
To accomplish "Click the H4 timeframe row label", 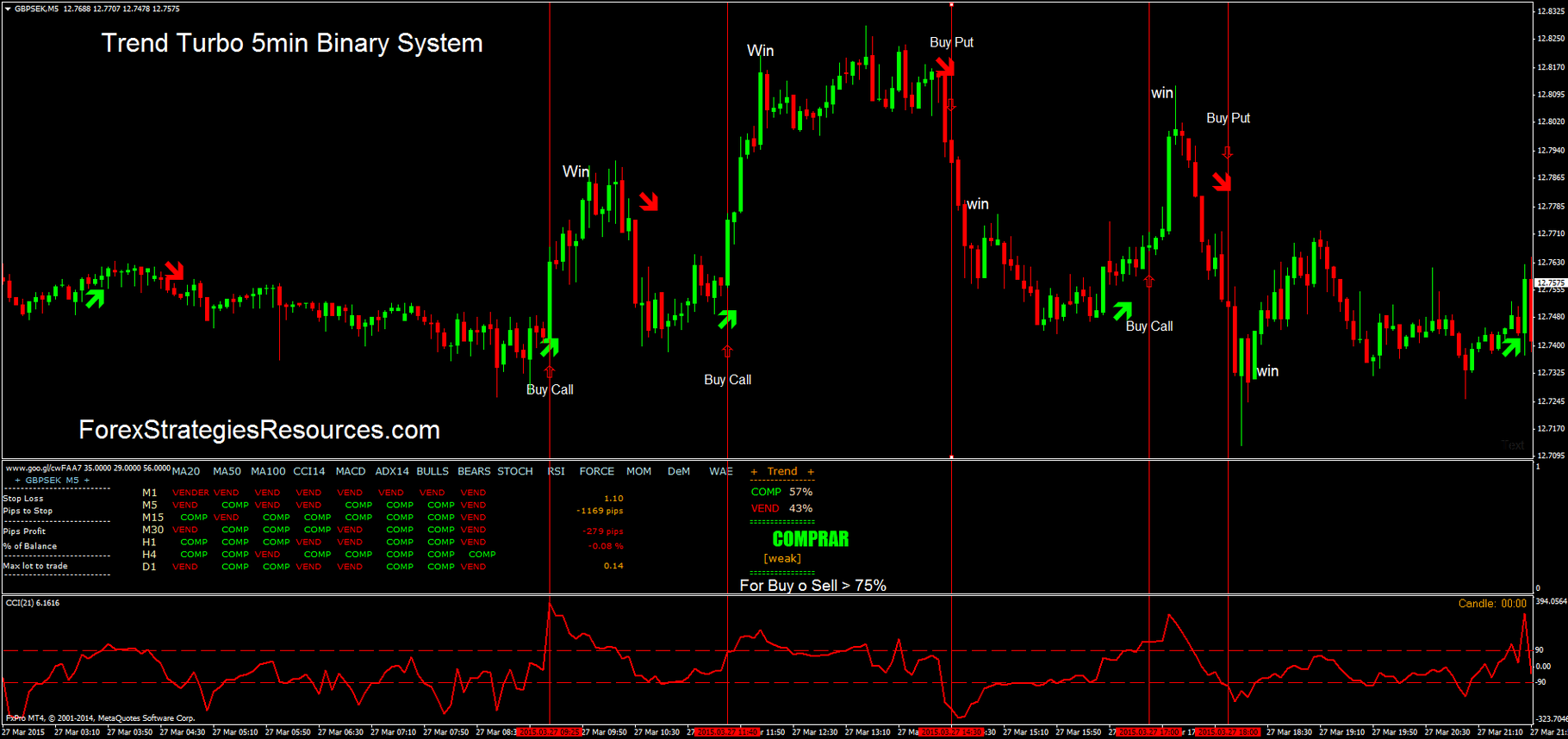I will click(x=149, y=555).
